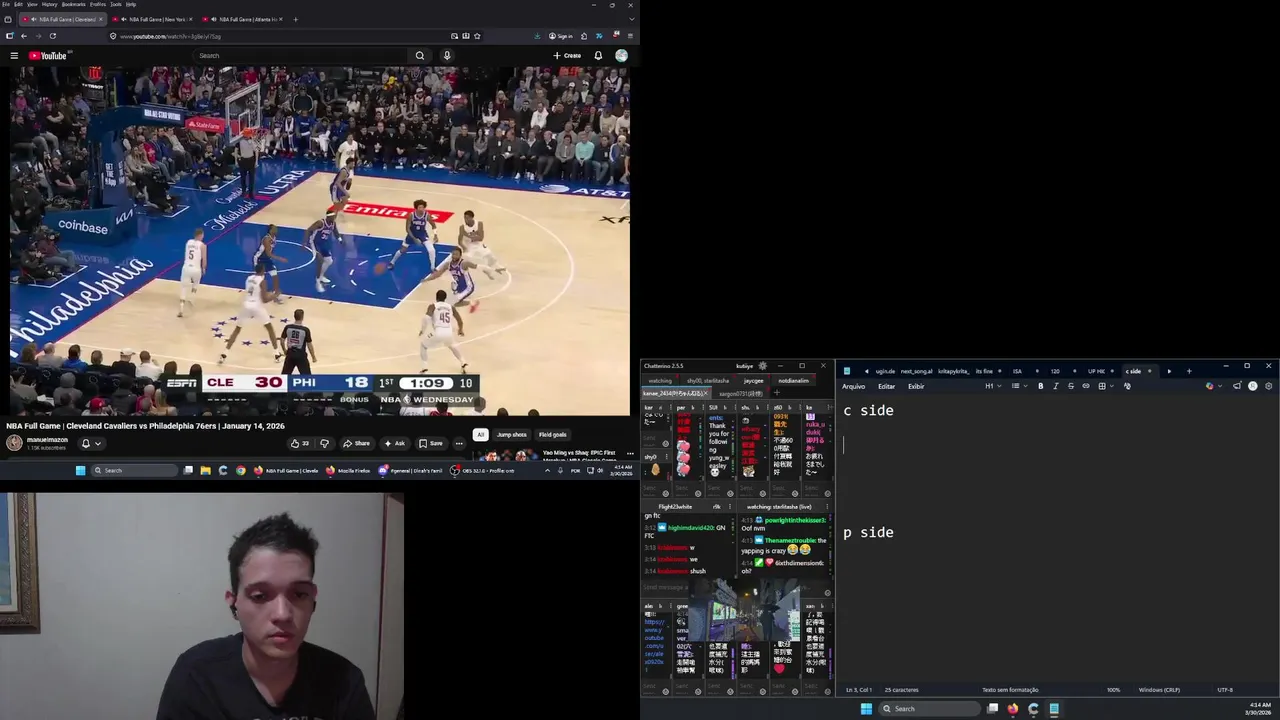Select the Field goals filter chip
This screenshot has width=1280, height=720.
(x=553, y=435)
